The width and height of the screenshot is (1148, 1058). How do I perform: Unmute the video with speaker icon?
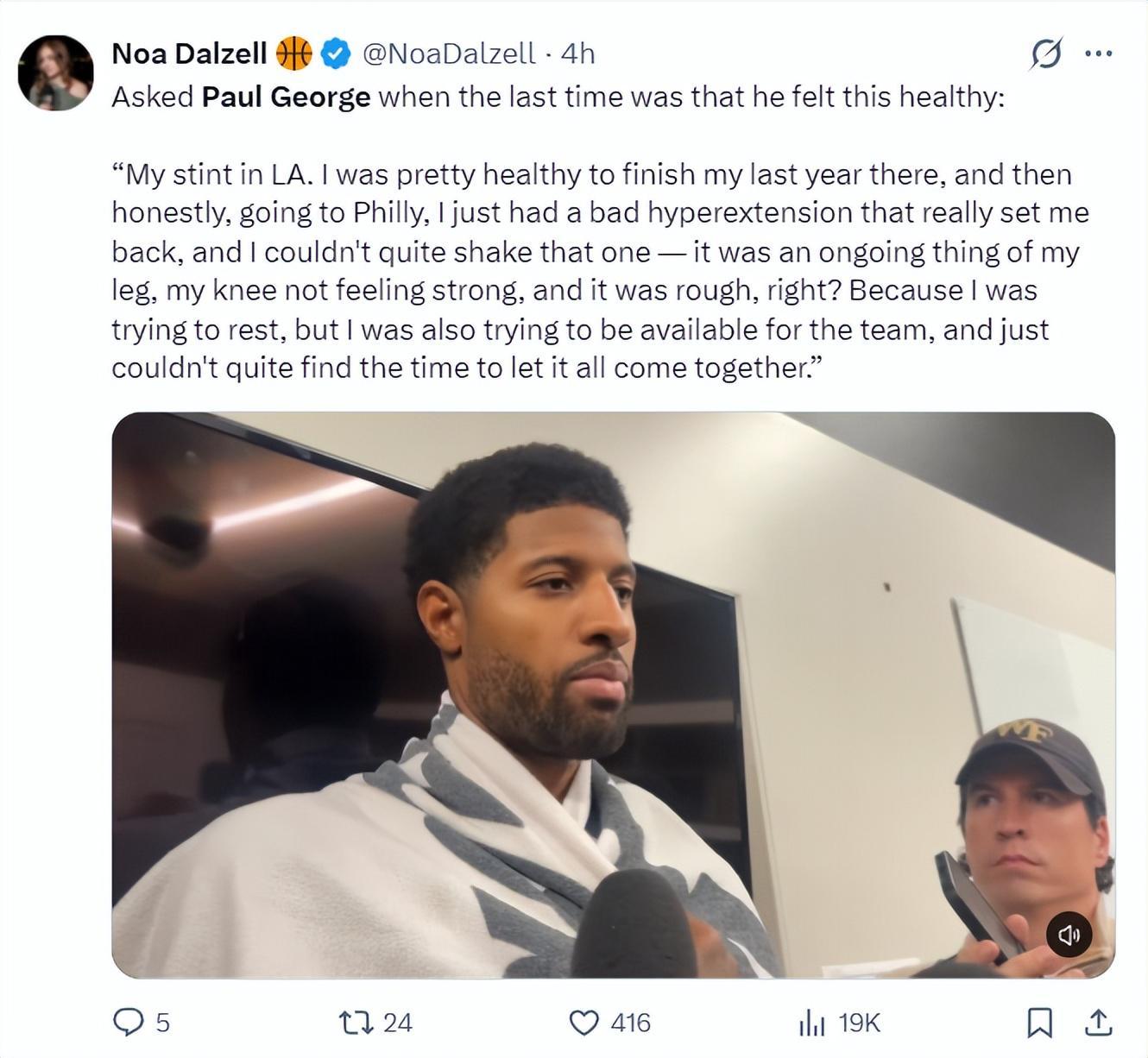[x=1069, y=935]
